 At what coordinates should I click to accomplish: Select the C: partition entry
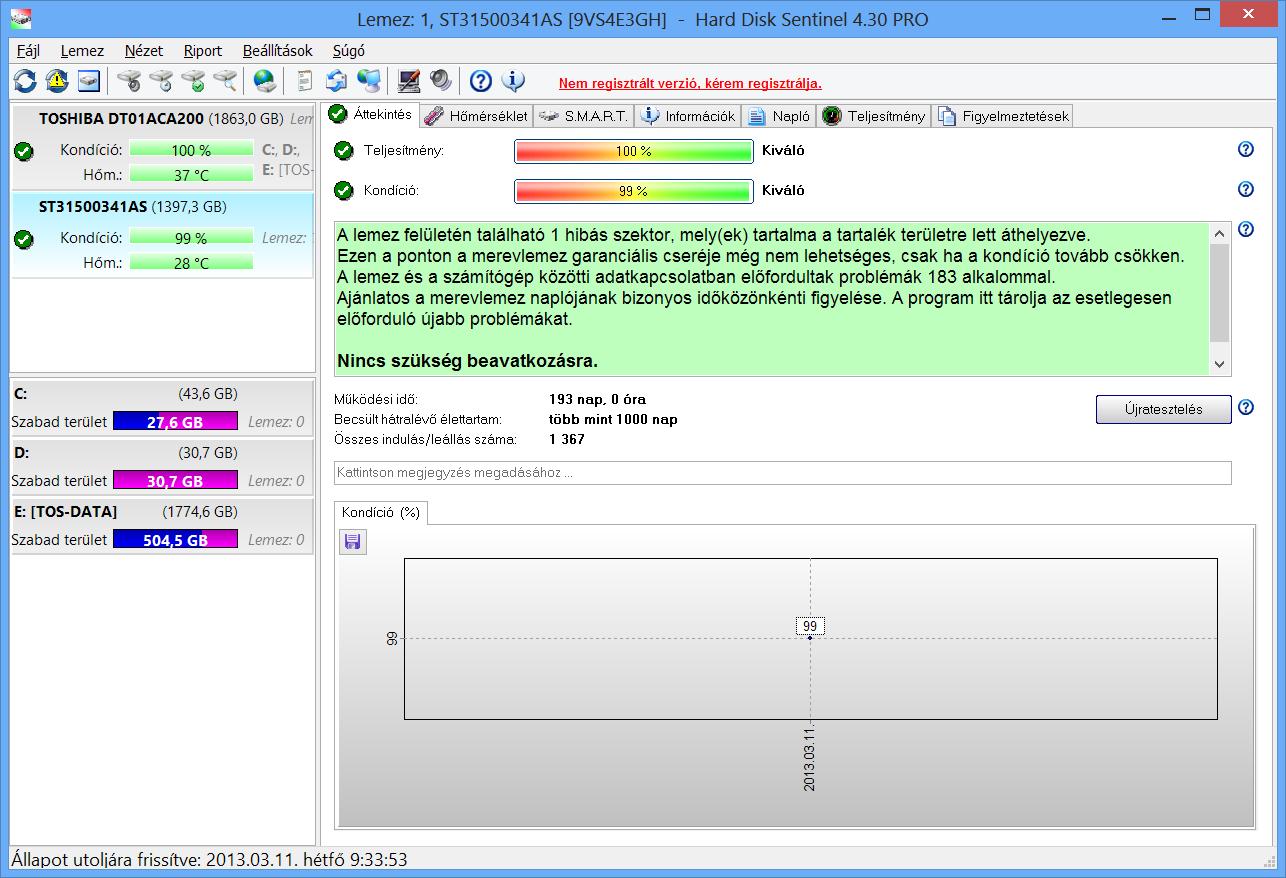(162, 408)
